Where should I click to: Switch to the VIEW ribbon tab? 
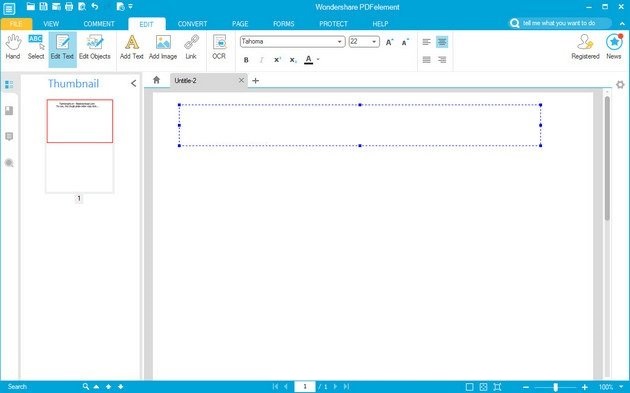click(x=51, y=24)
